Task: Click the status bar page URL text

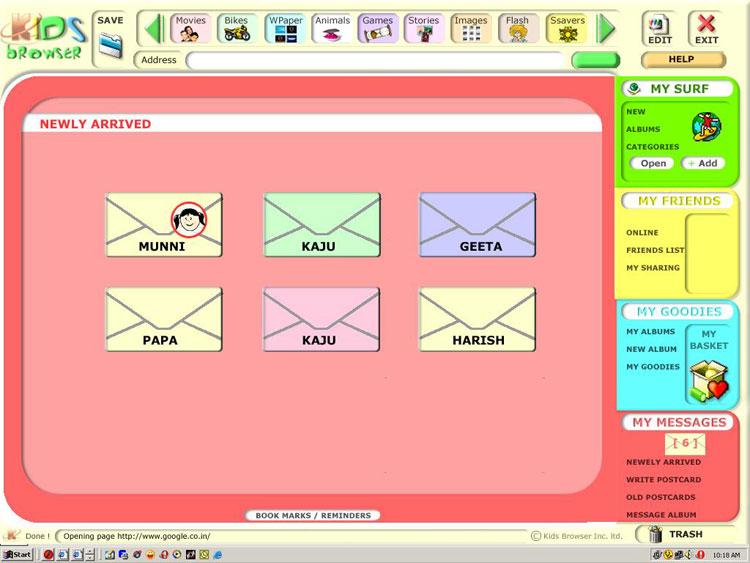Action: click(x=137, y=536)
